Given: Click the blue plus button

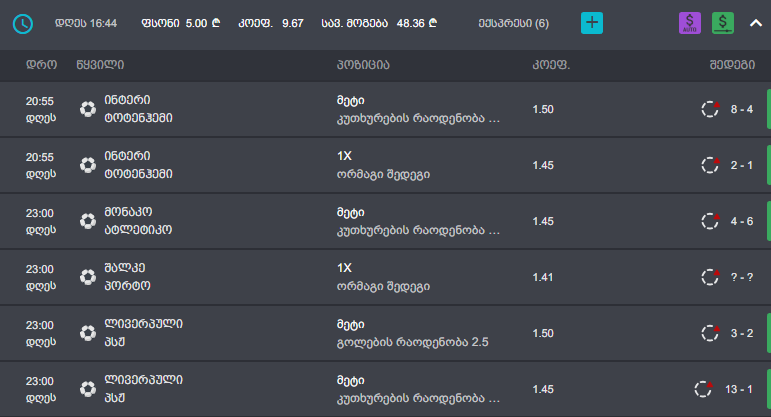Looking at the screenshot, I should [x=592, y=23].
